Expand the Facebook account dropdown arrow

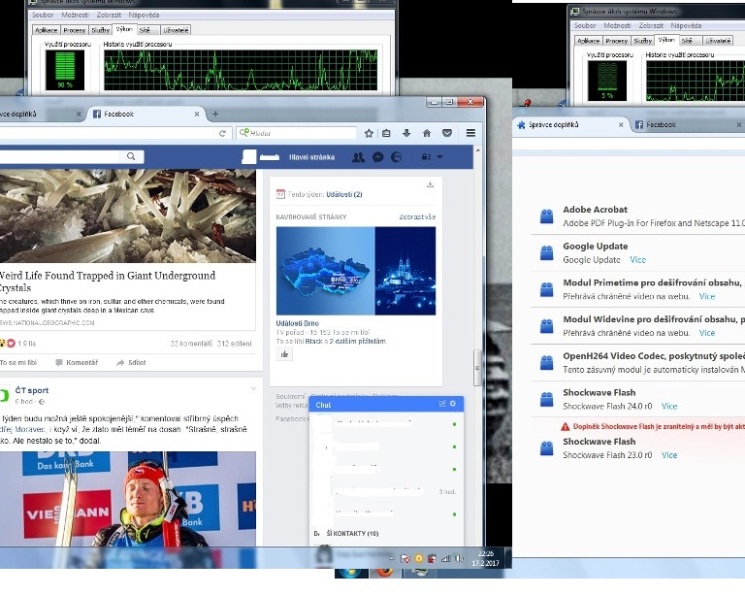pyautogui.click(x=440, y=157)
